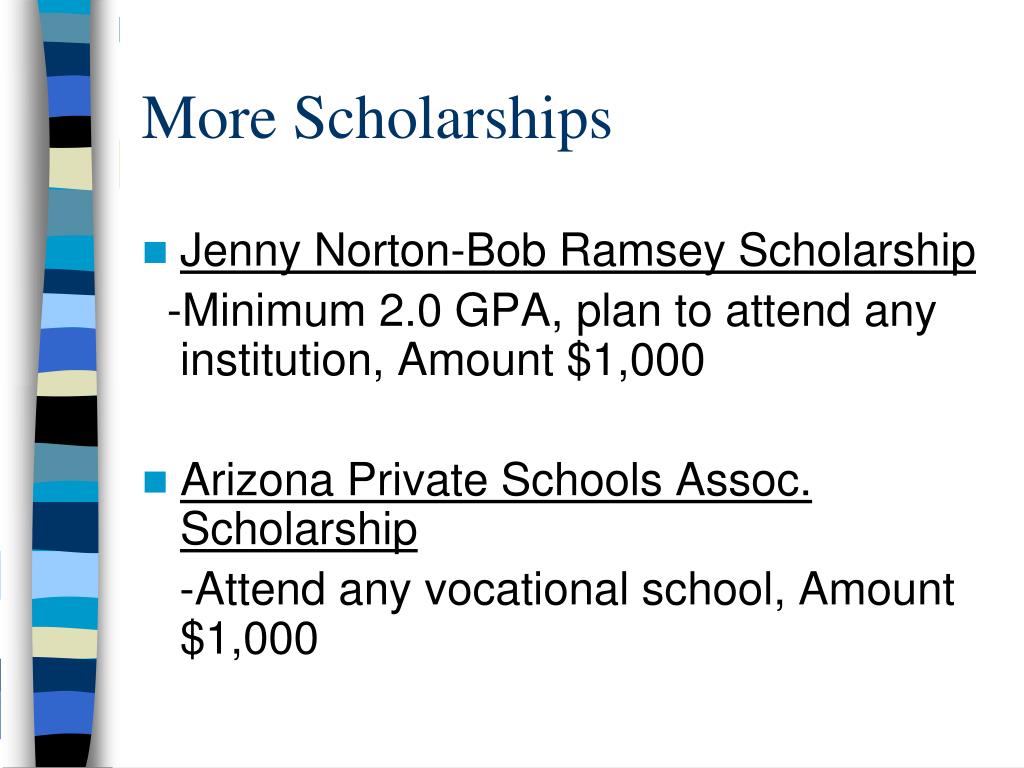Click the 'More Scholarships' slide title
The width and height of the screenshot is (1024, 768).
(x=377, y=118)
